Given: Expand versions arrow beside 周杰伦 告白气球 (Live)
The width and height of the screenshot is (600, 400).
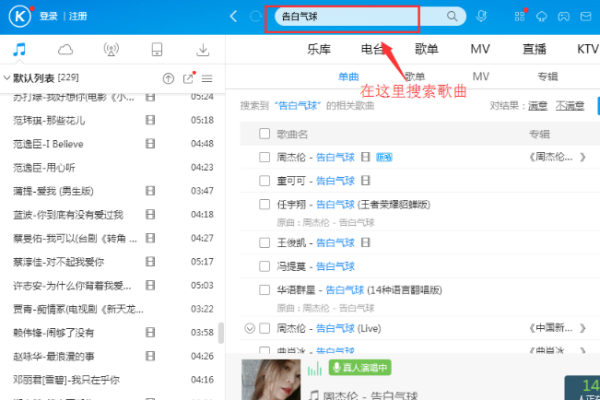Looking at the screenshot, I should [249, 328].
